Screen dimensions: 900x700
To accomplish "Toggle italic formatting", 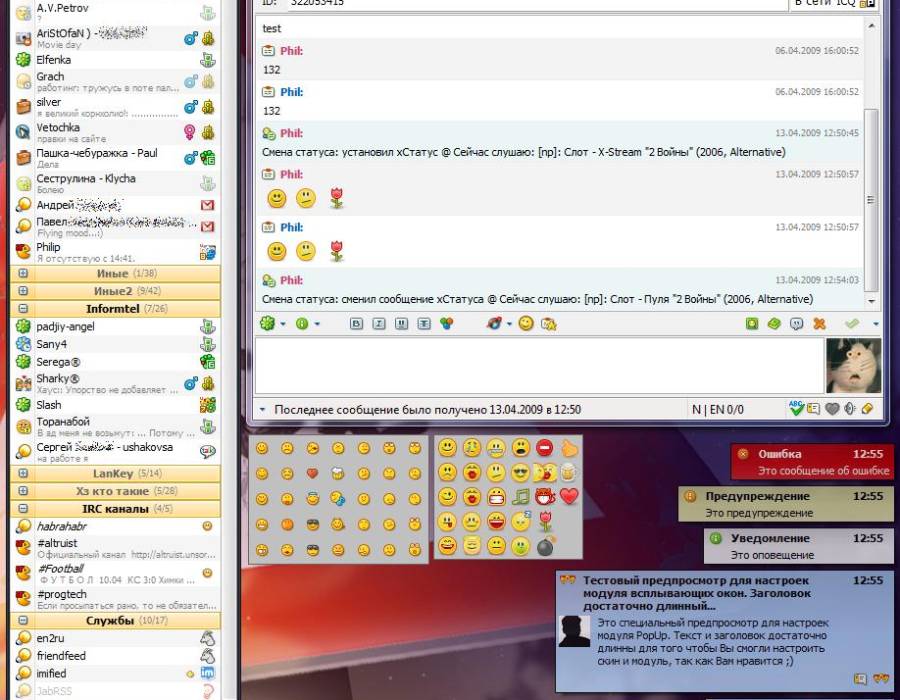I will coord(379,324).
